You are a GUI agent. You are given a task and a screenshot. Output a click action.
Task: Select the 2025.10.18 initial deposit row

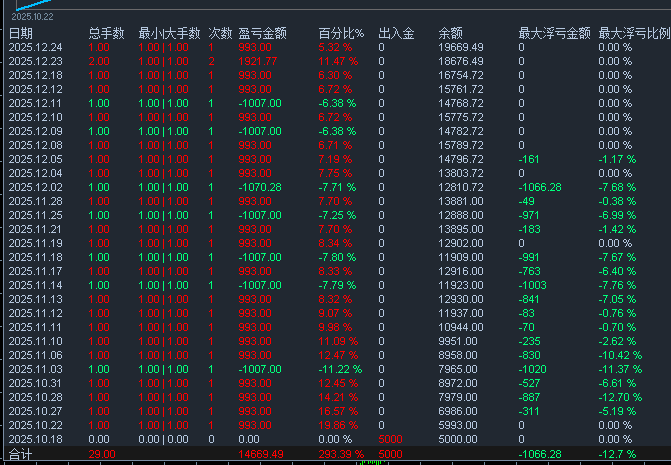coord(35,439)
